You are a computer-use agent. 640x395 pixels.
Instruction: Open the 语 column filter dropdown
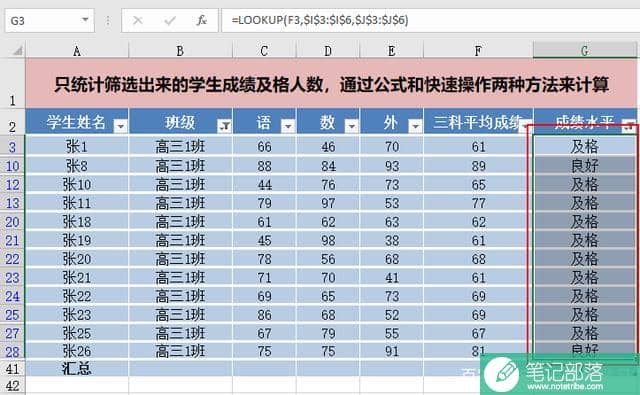click(x=288, y=126)
